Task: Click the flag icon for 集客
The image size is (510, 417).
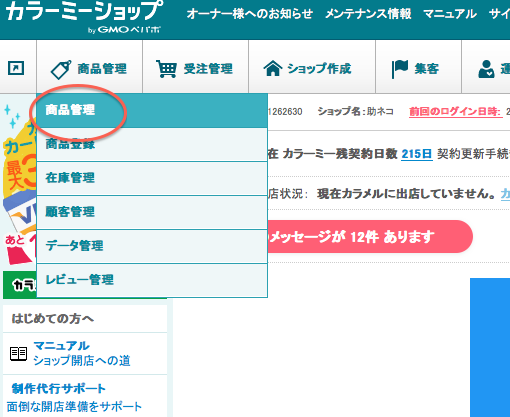Action: [400, 69]
